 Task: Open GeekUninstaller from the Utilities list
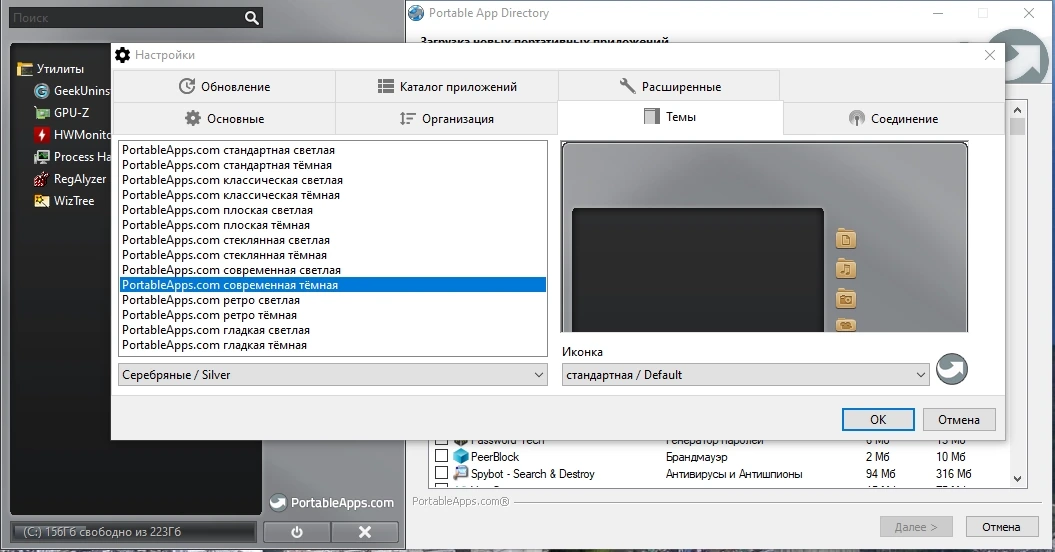(72, 91)
